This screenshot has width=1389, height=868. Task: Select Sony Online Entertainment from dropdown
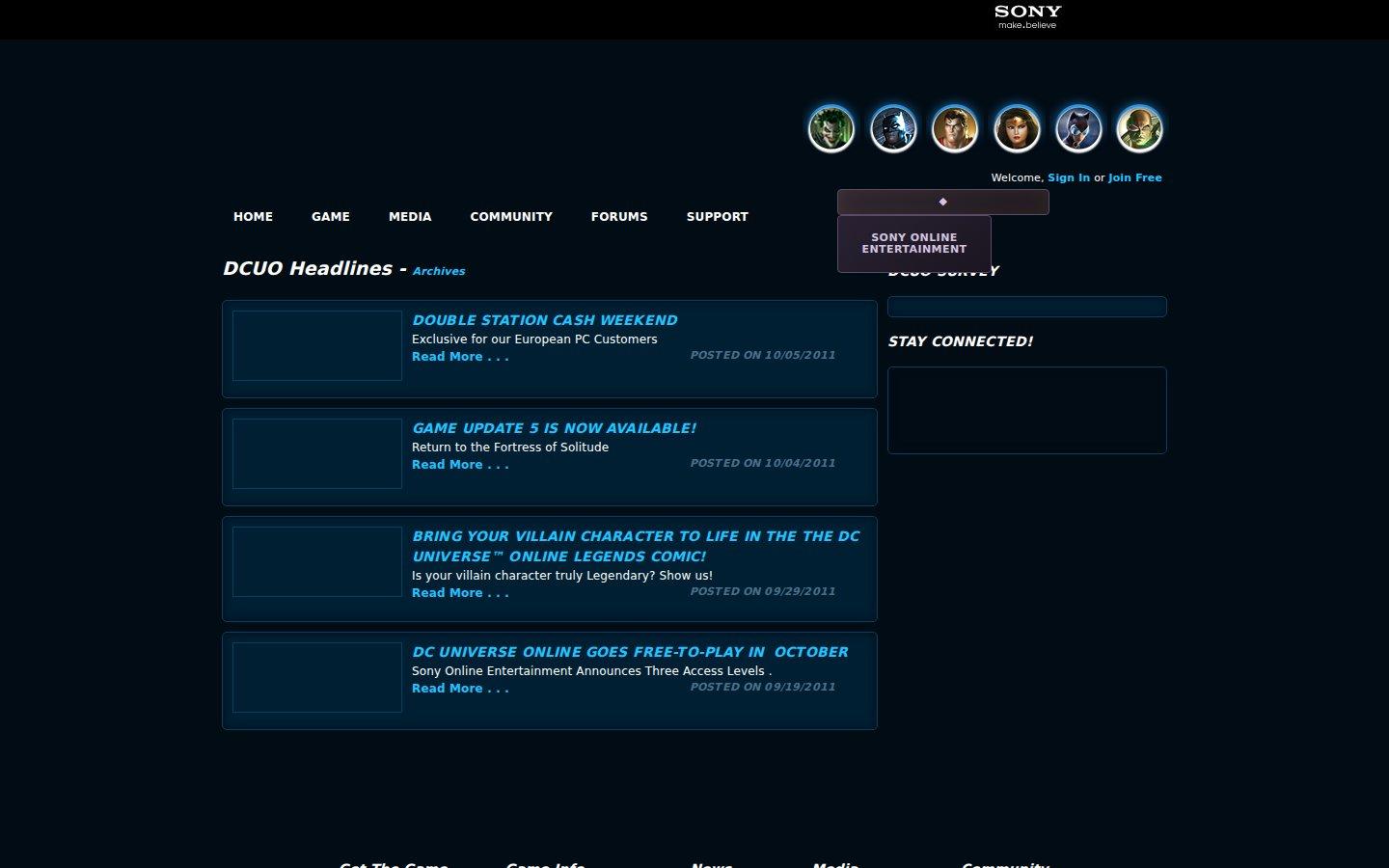tap(914, 243)
